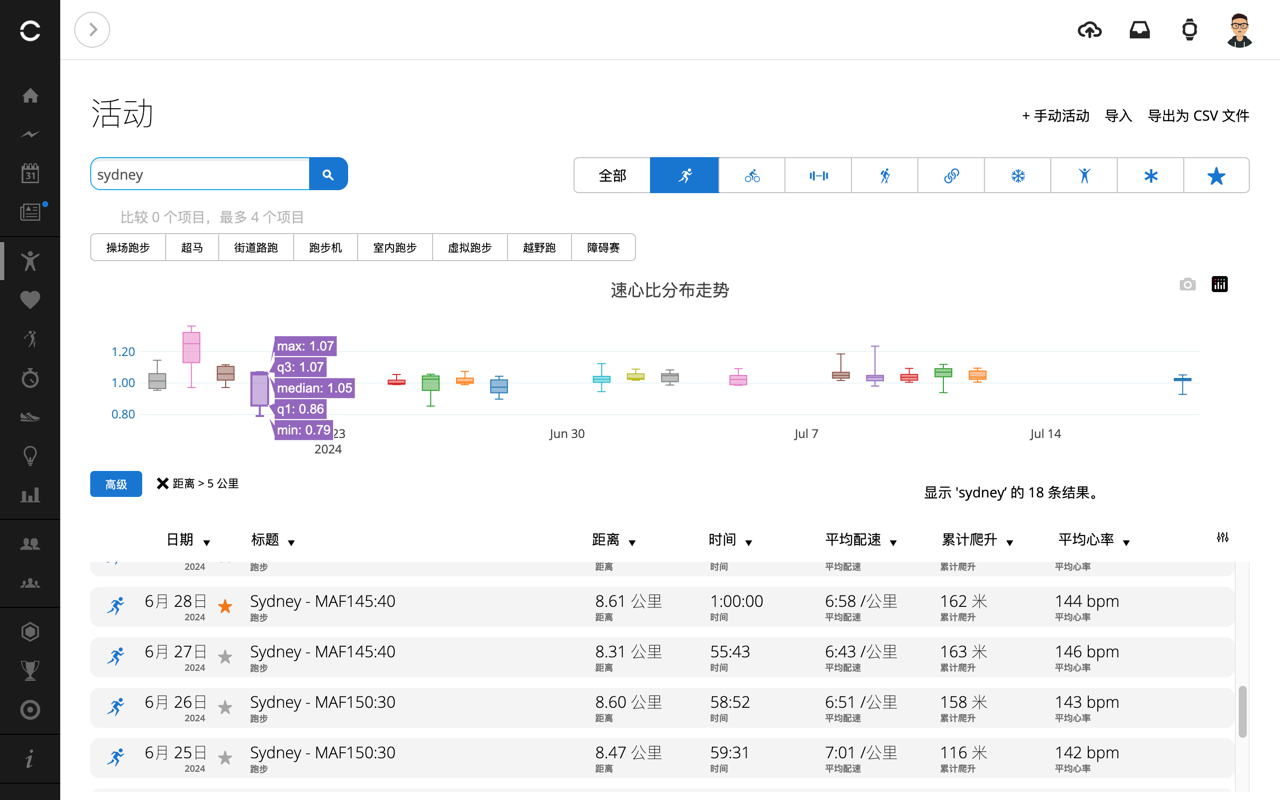1280x800 pixels.
Task: Filter by 虚拟跑步 subtype
Action: pos(470,247)
